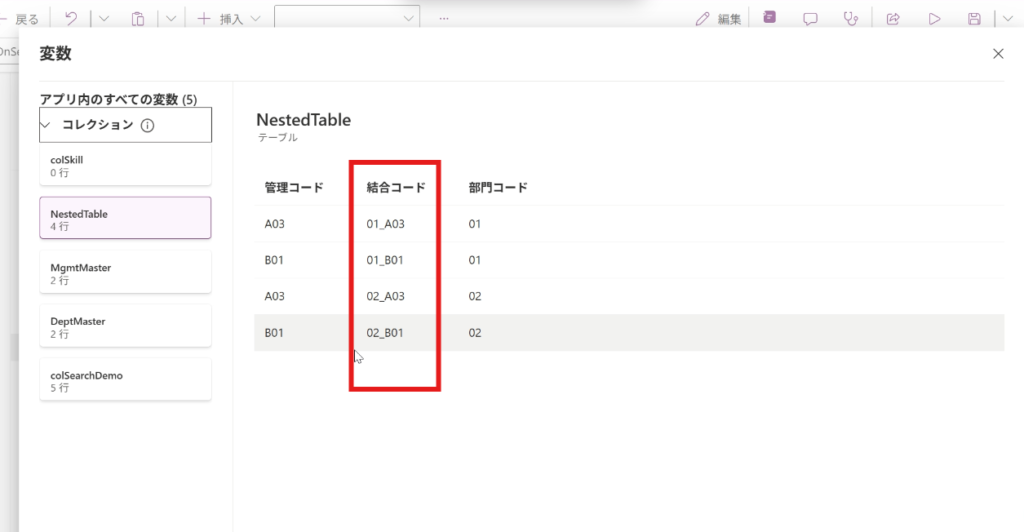
Task: Select the colSkill collection
Action: (125, 165)
